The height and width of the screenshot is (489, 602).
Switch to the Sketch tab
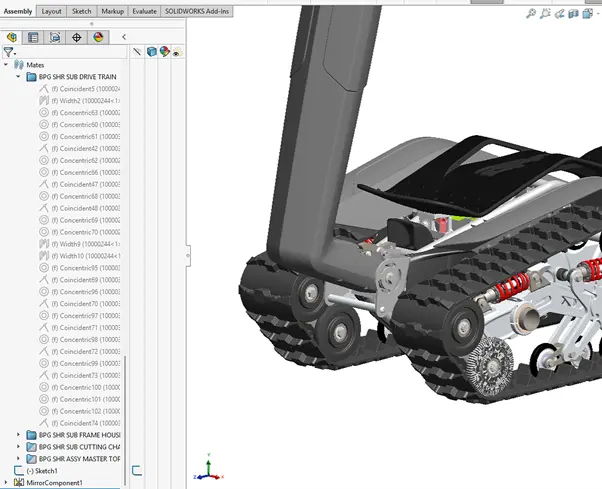(x=82, y=11)
